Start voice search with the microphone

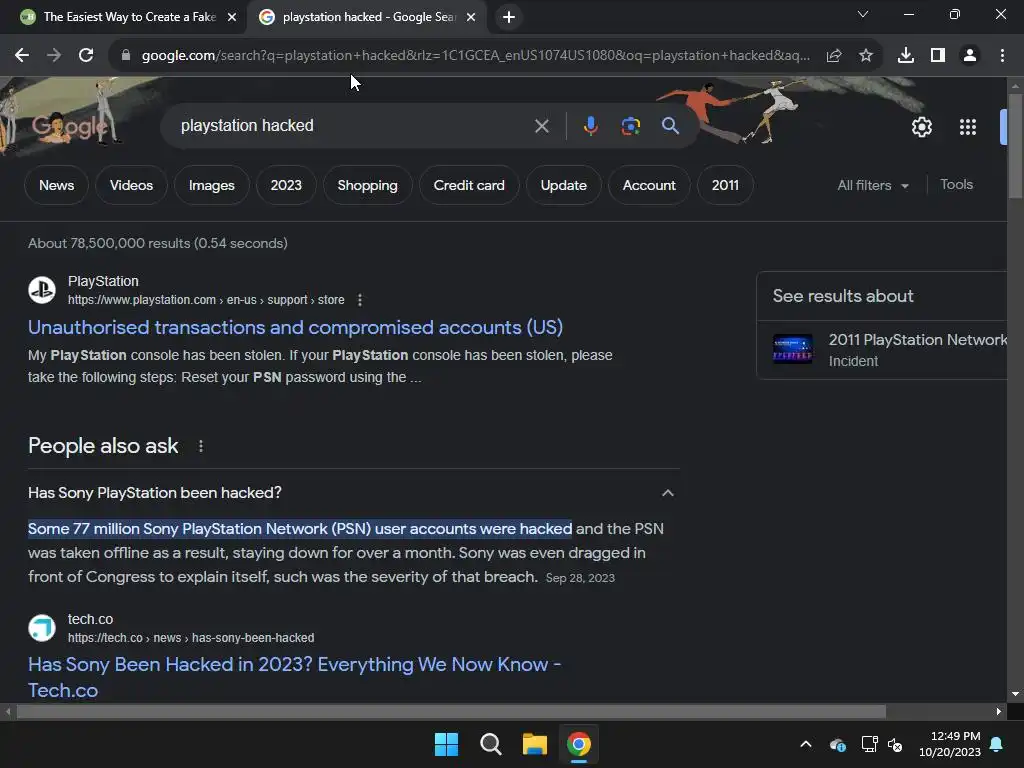[590, 125]
